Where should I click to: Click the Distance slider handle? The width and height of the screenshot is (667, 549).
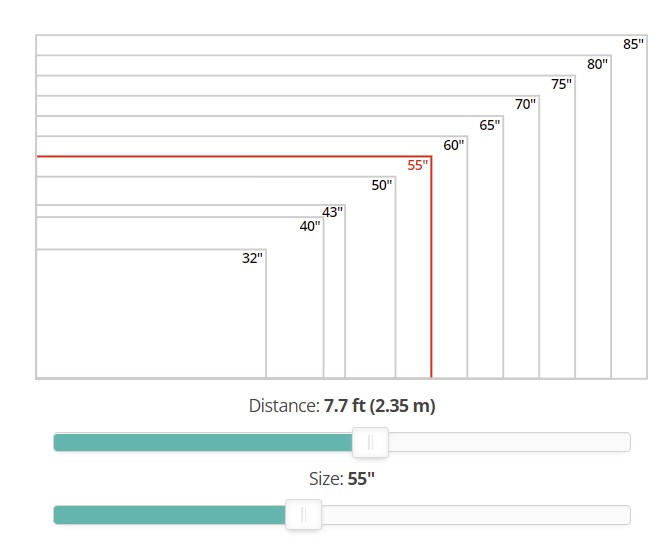coord(370,442)
